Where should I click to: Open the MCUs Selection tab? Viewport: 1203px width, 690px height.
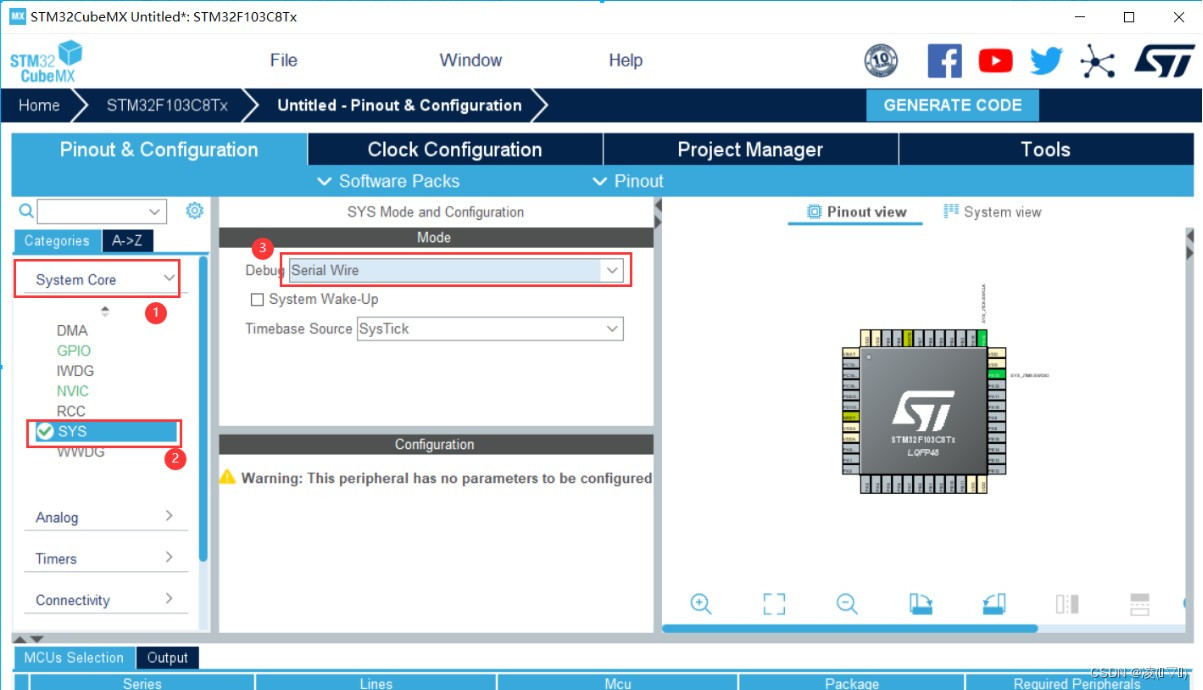(73, 658)
